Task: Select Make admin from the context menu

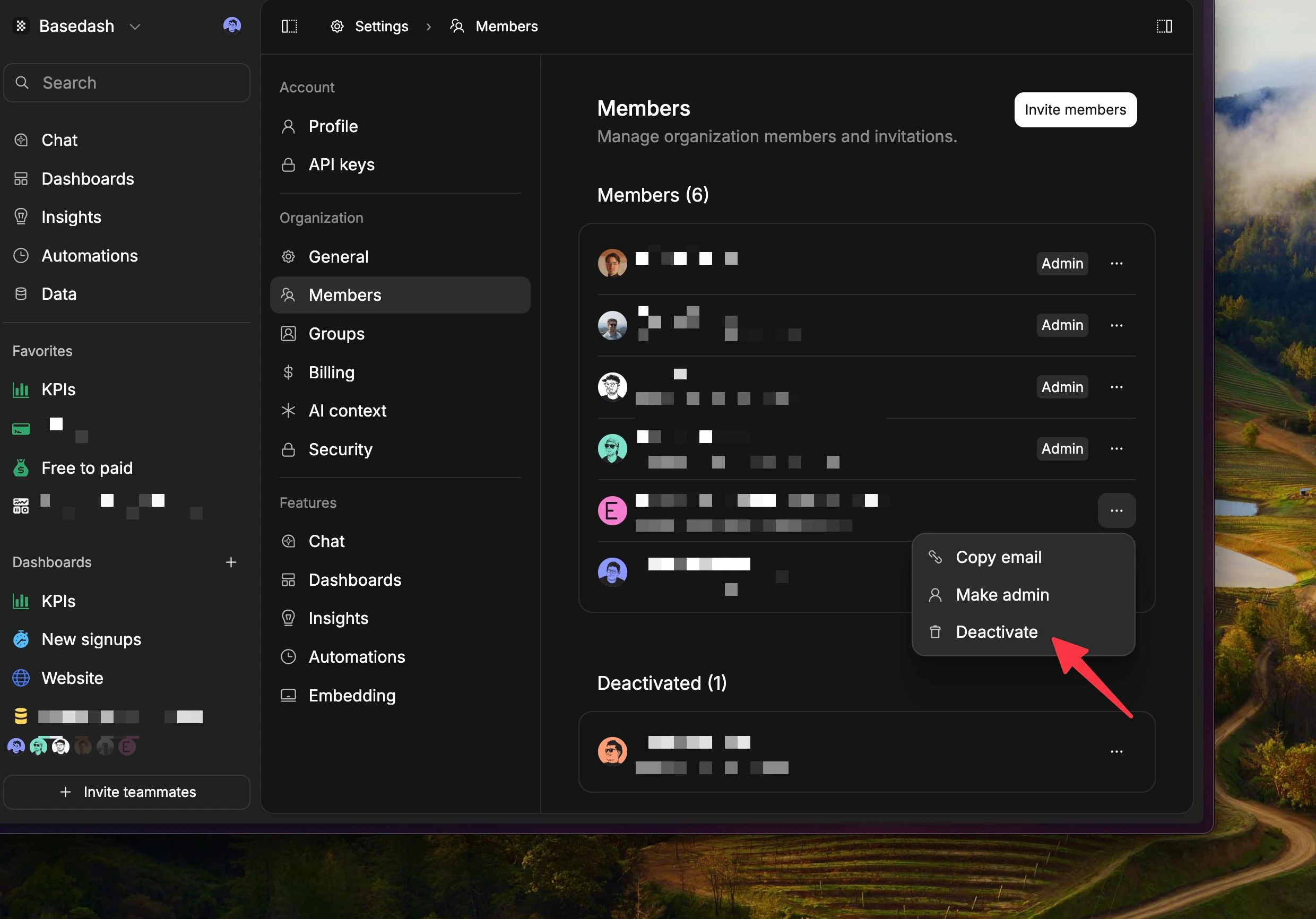Action: 1002,595
